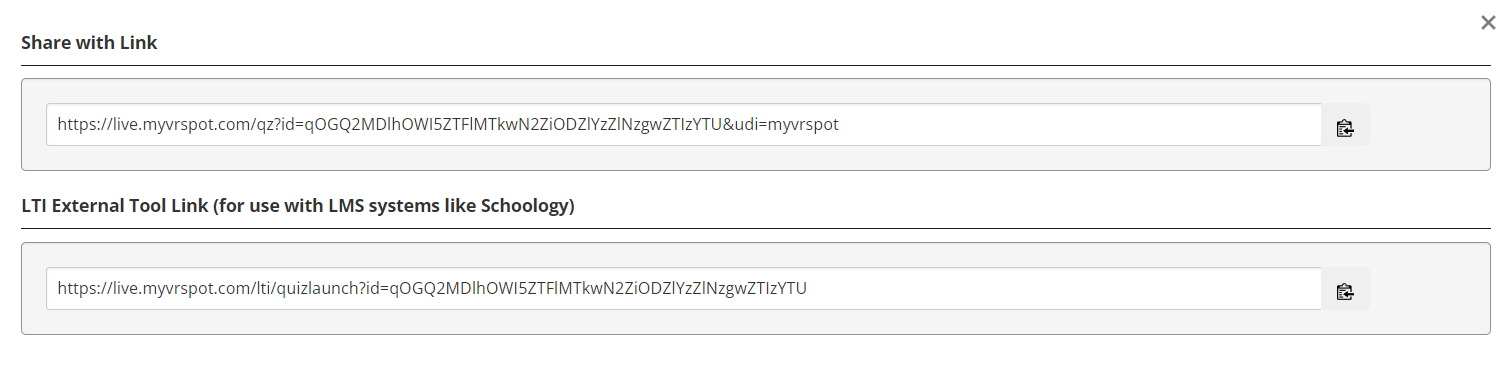Click inside the Share with Link URL field
This screenshot has width=1508, height=371.
click(684, 125)
